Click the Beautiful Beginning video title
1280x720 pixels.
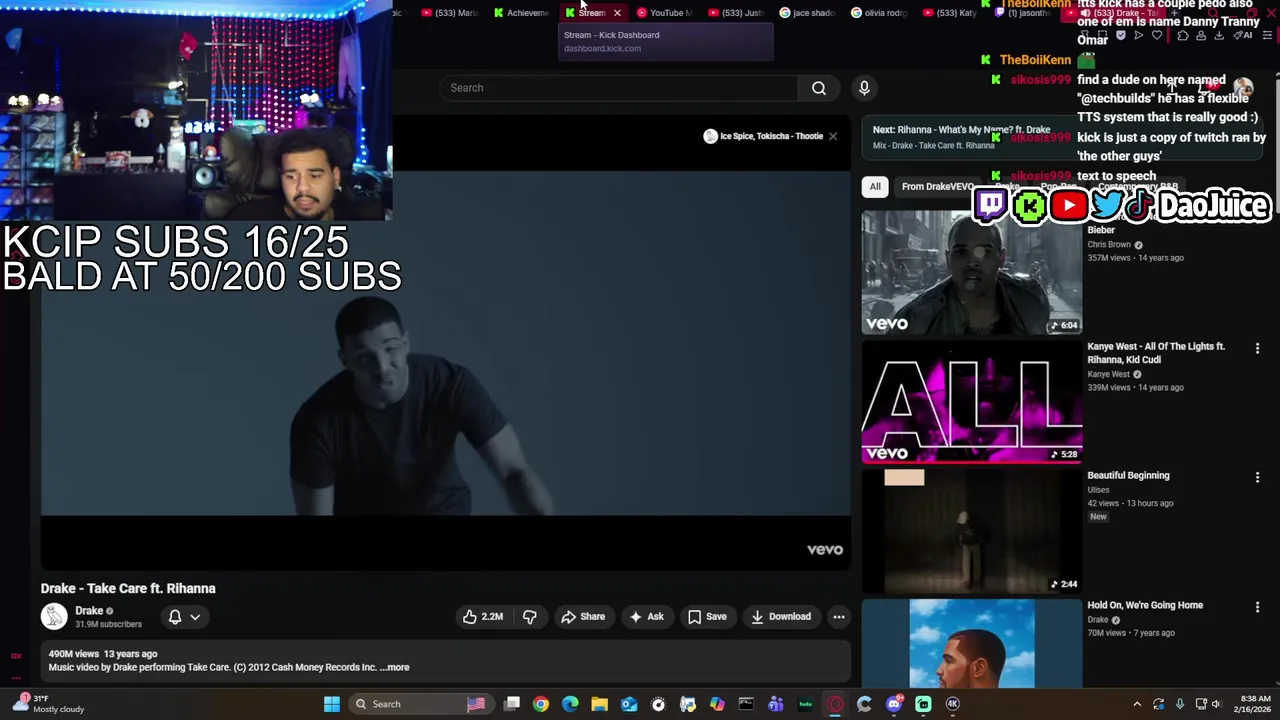point(1128,476)
